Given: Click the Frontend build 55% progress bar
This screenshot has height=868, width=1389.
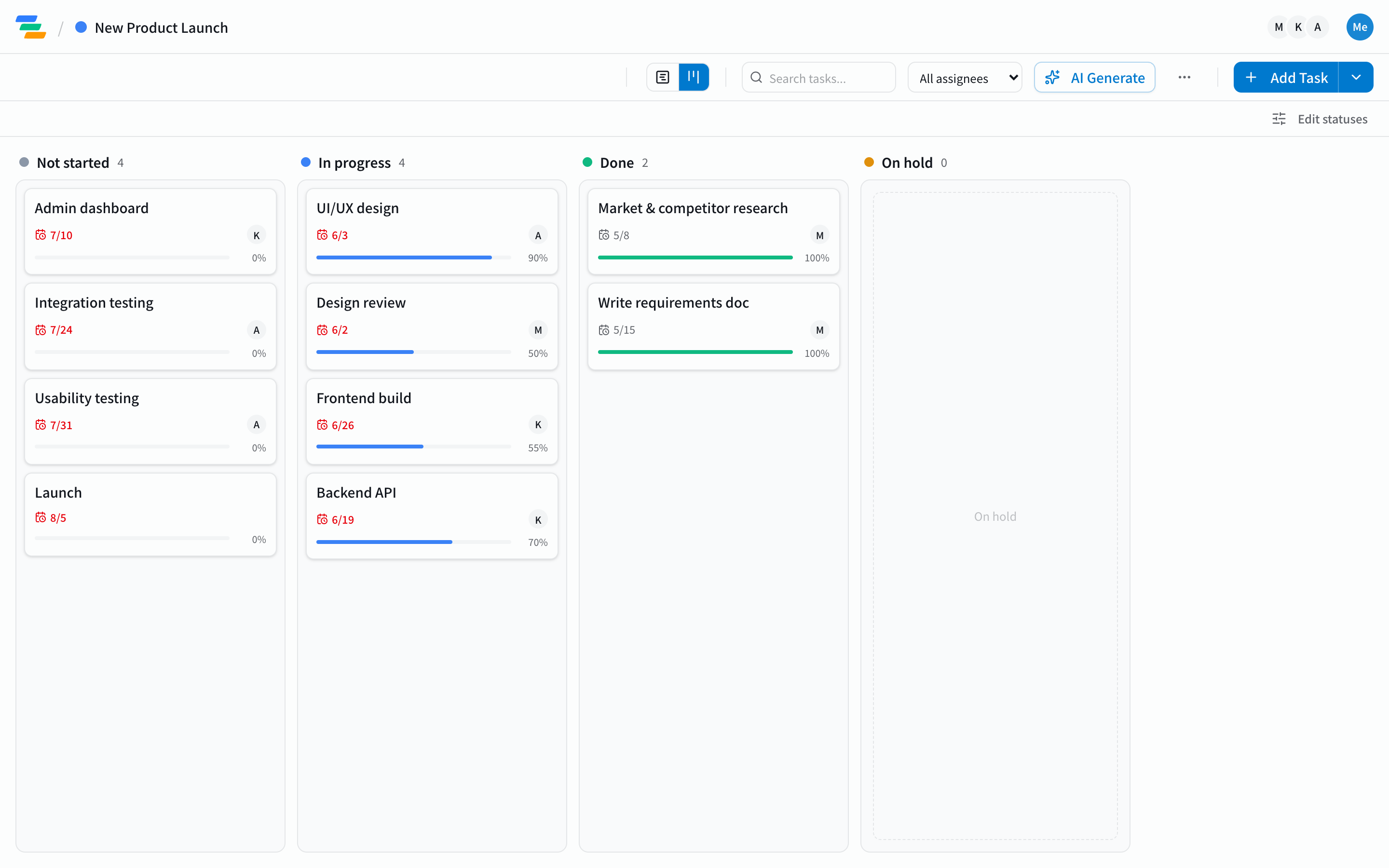Looking at the screenshot, I should [x=414, y=447].
